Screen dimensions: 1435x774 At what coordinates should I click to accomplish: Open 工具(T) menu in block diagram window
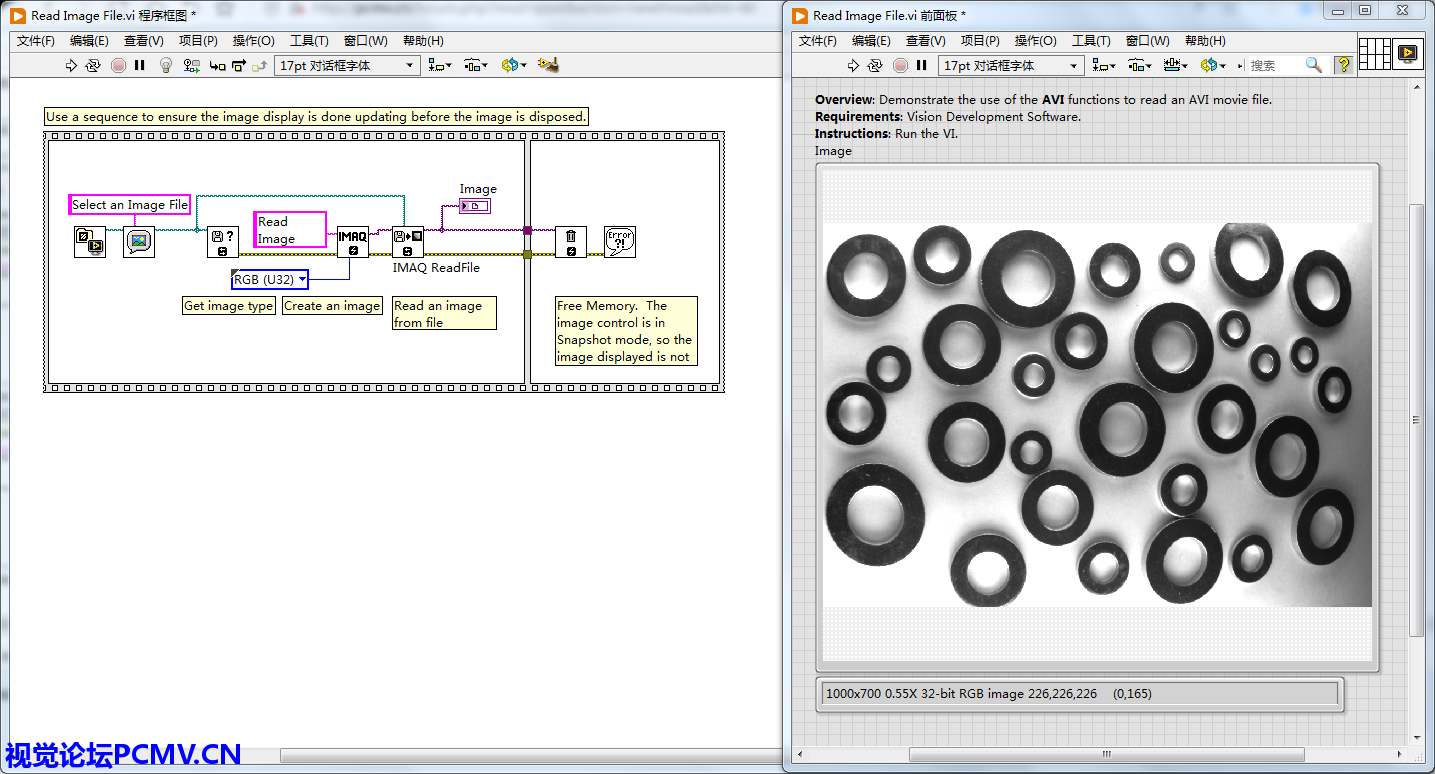click(309, 41)
